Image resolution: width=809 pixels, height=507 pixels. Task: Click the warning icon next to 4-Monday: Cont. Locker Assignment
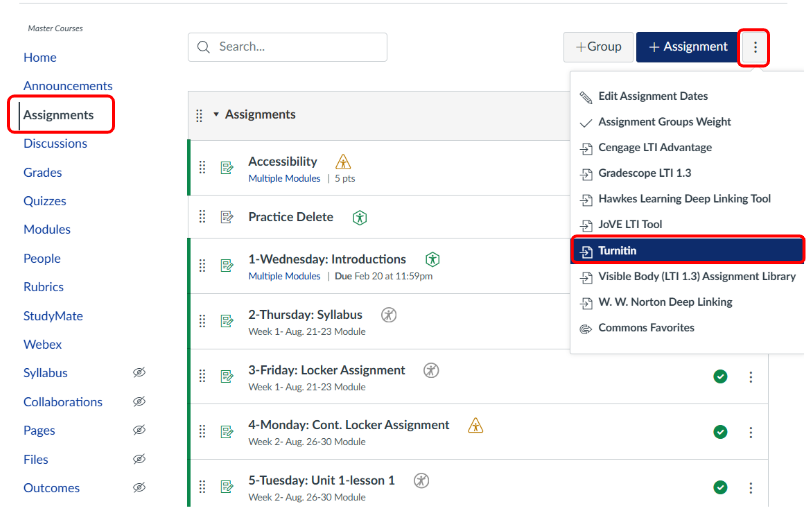[475, 425]
